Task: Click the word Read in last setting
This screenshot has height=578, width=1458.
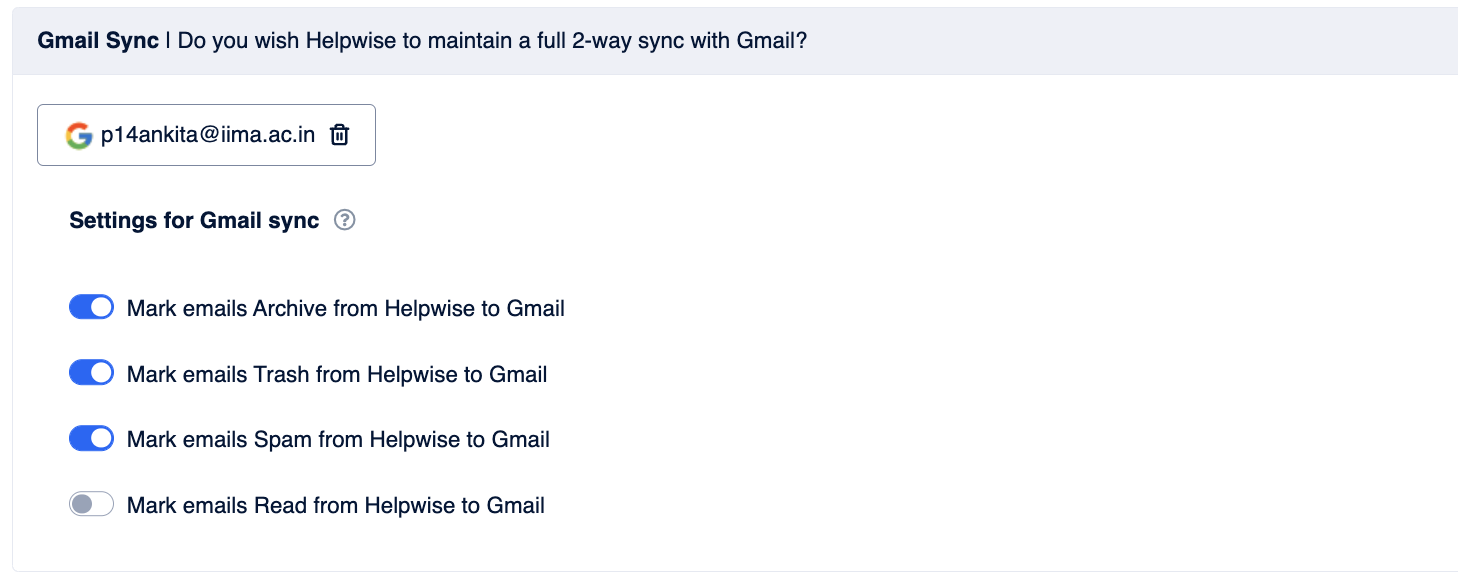Action: click(280, 505)
